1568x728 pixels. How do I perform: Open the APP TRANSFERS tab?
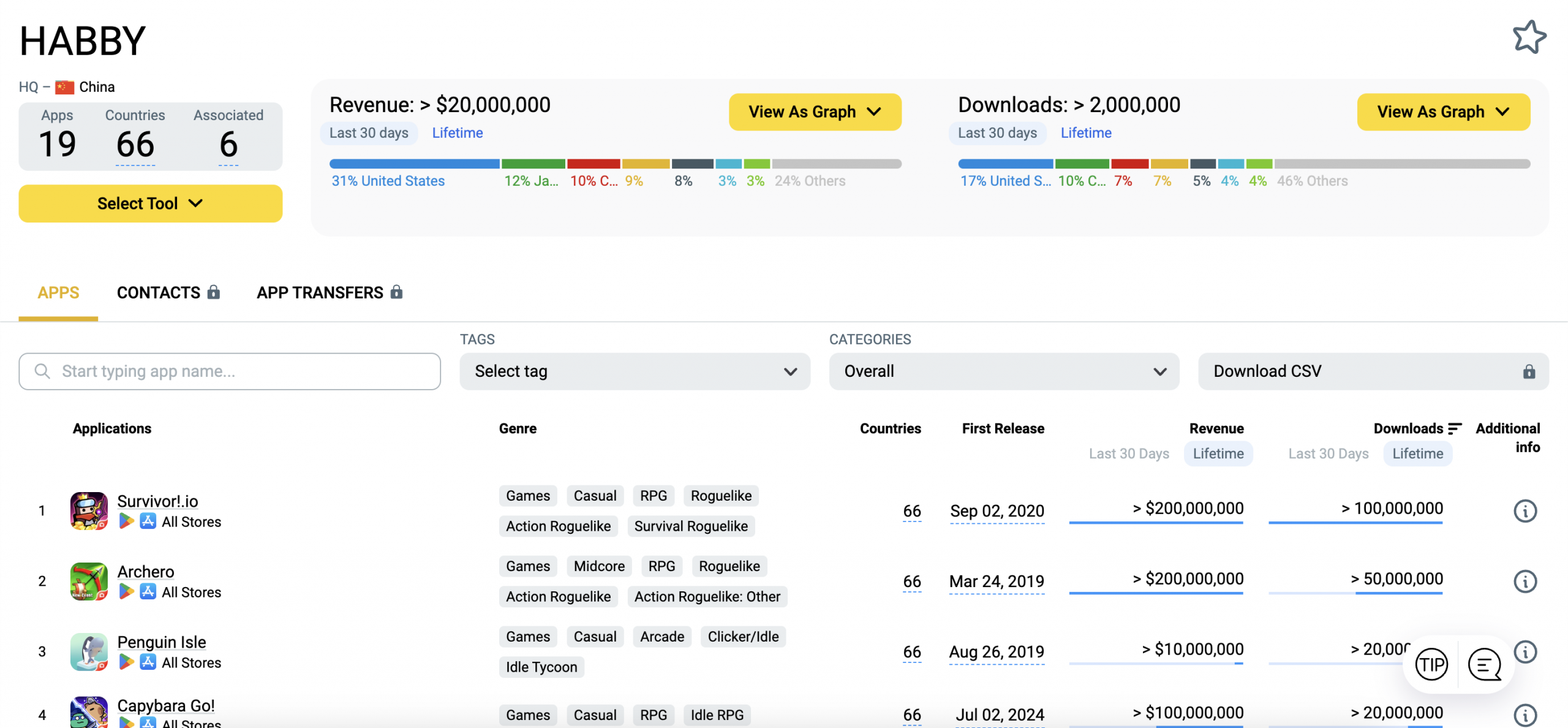click(x=330, y=293)
